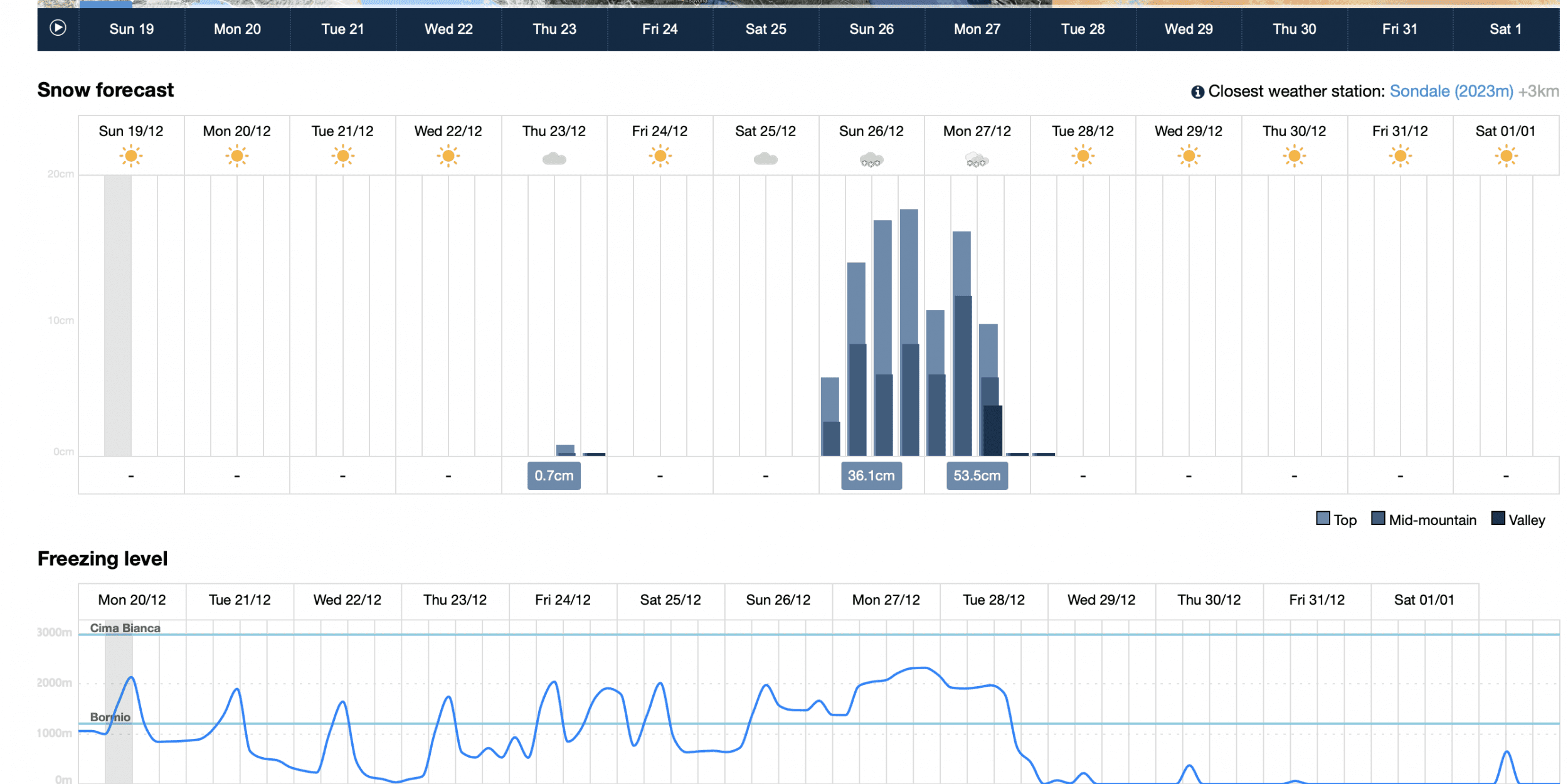Click the 53.5cm snowfall total badge

(x=977, y=476)
